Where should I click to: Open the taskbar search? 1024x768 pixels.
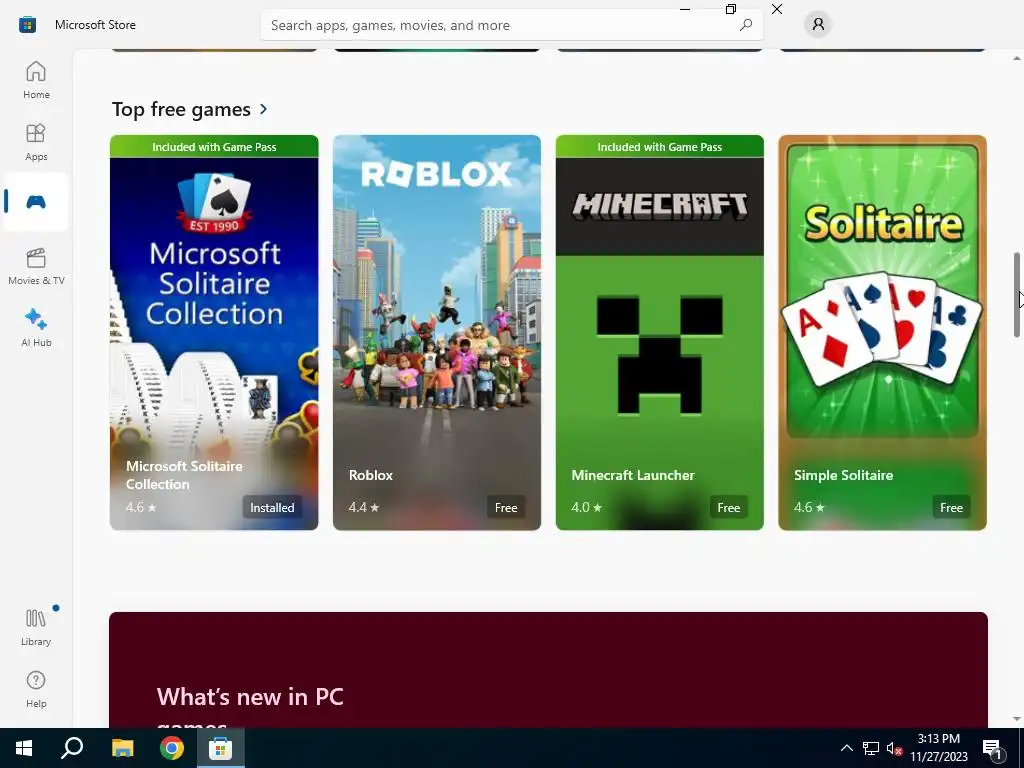72,748
